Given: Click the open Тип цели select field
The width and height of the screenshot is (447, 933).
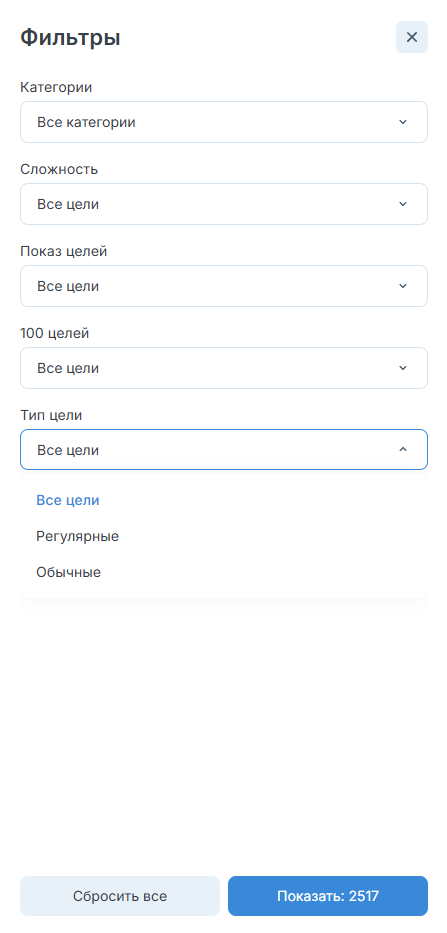Looking at the screenshot, I should 224,450.
